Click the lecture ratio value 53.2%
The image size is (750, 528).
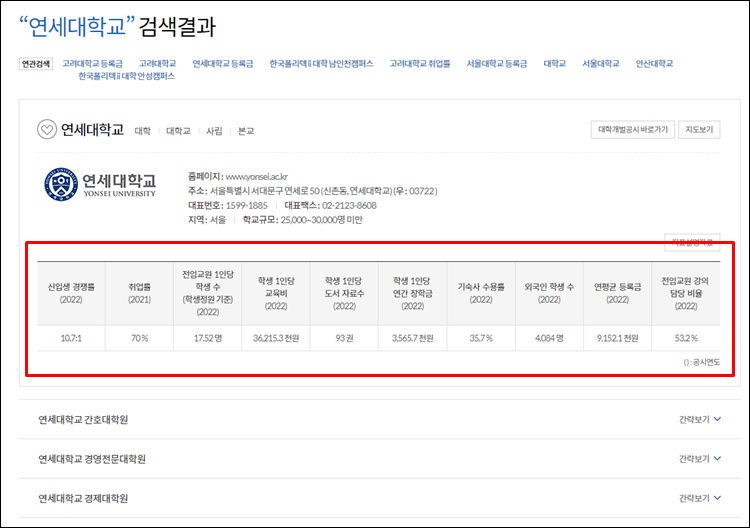pyautogui.click(x=685, y=338)
